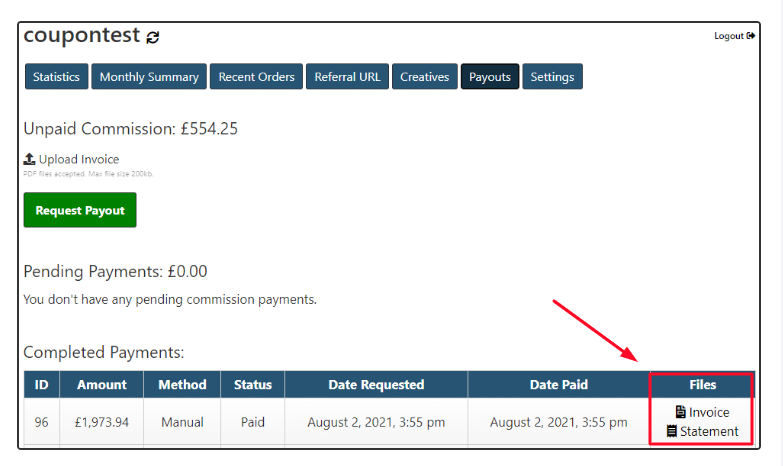Click the Unpaid Commission £554.25 text
The height and width of the screenshot is (466, 783).
(x=131, y=129)
